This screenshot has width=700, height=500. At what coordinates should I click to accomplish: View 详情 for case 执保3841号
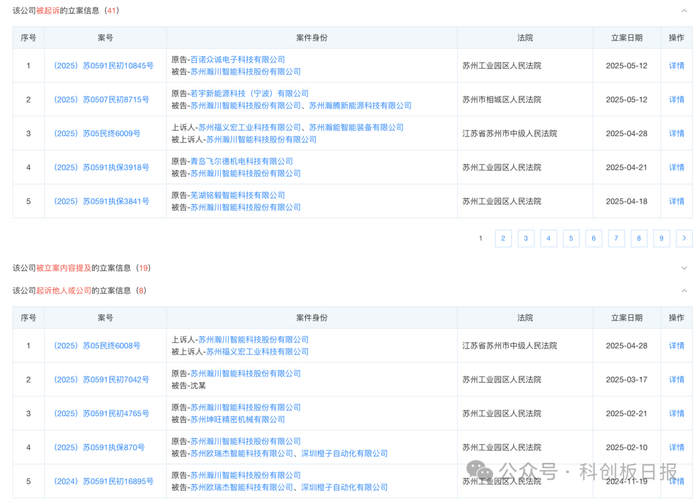click(676, 201)
